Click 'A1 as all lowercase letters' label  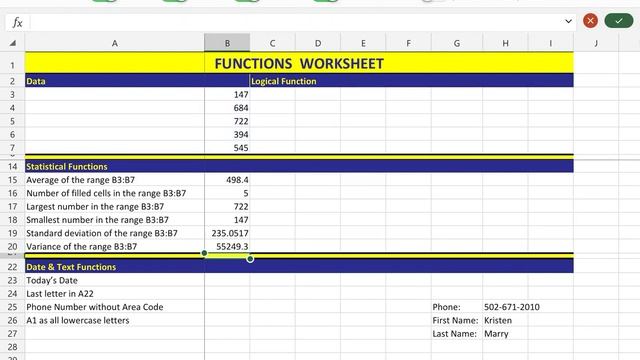pyautogui.click(x=78, y=320)
